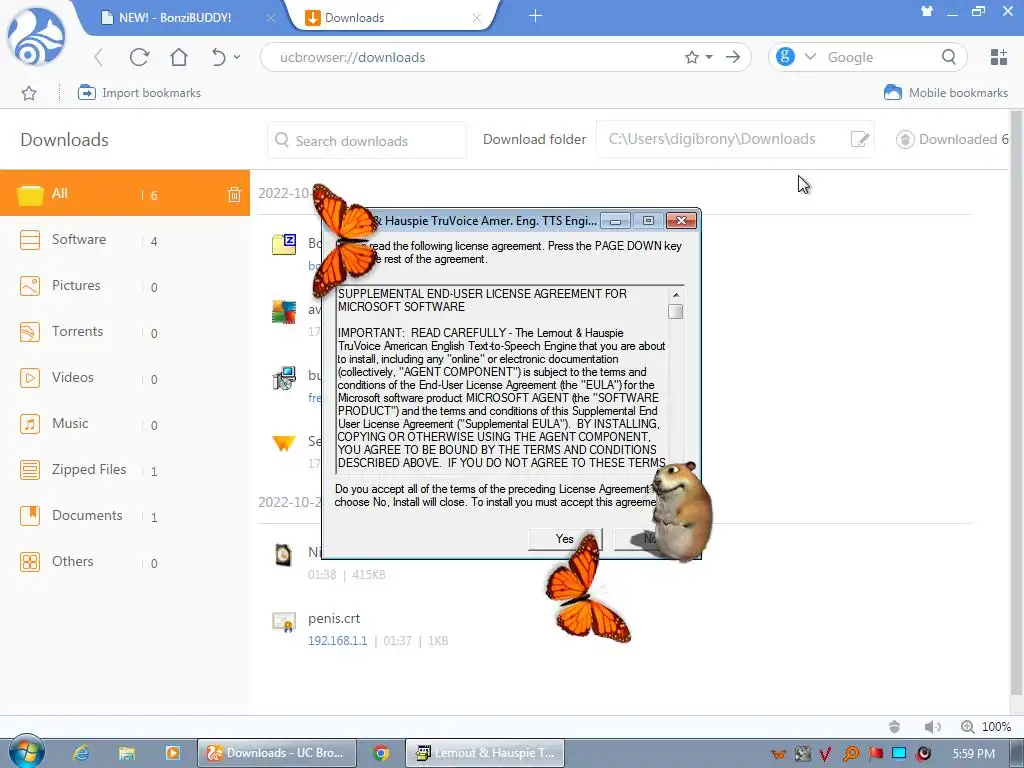Image resolution: width=1024 pixels, height=768 pixels.
Task: Open the extensions grid icon
Action: coord(999,57)
